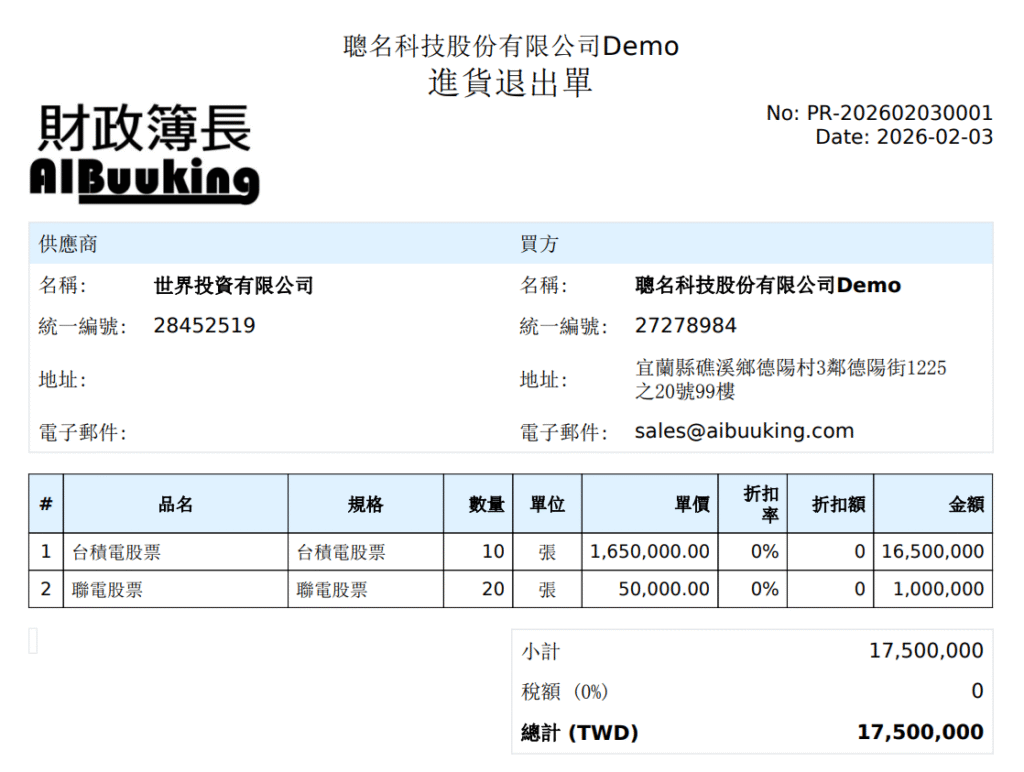1024x772 pixels.
Task: Click unit price 1,650,000.00
Action: pyautogui.click(x=650, y=552)
